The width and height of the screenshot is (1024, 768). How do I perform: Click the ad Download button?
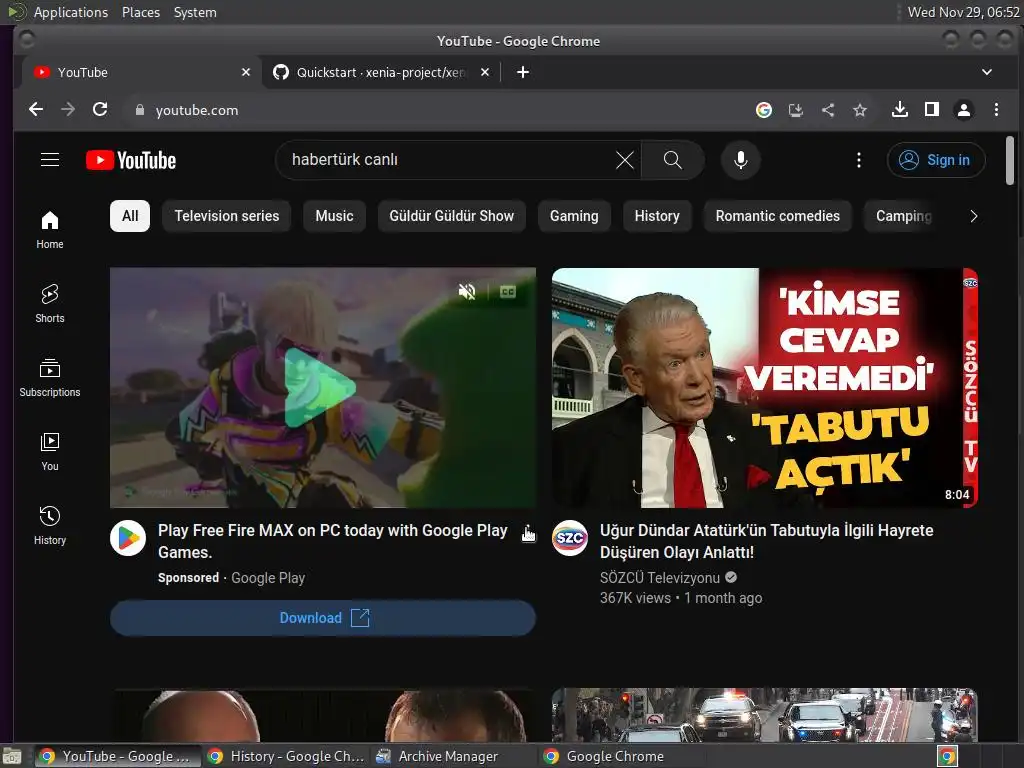click(323, 618)
